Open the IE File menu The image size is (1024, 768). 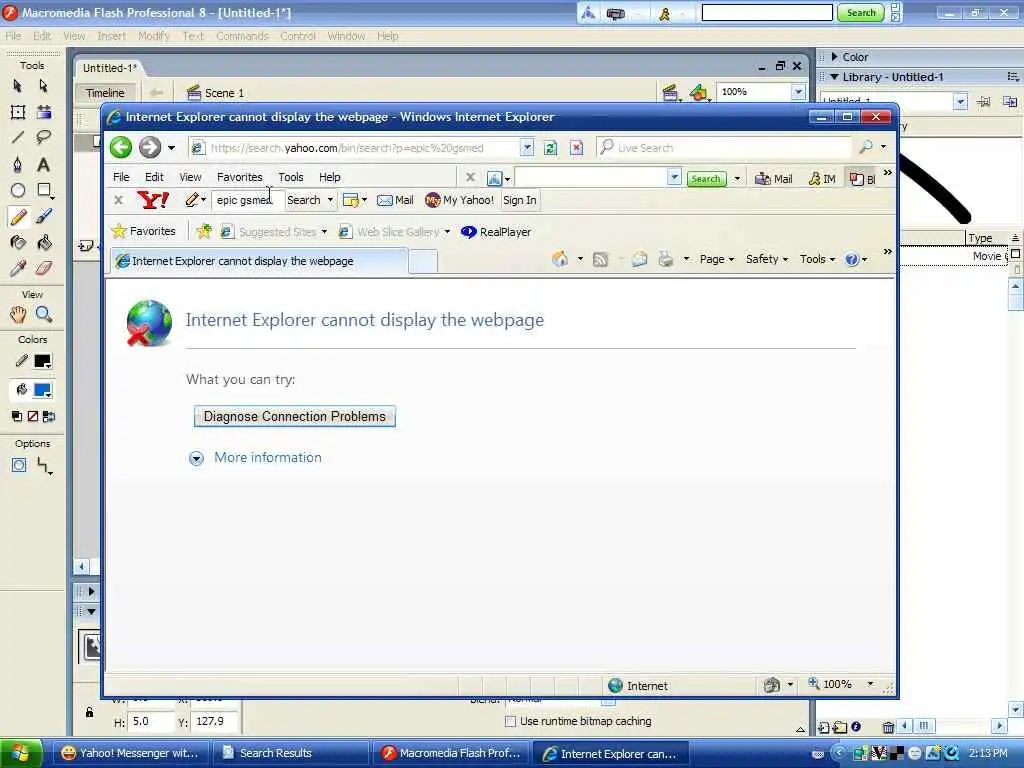tap(121, 177)
